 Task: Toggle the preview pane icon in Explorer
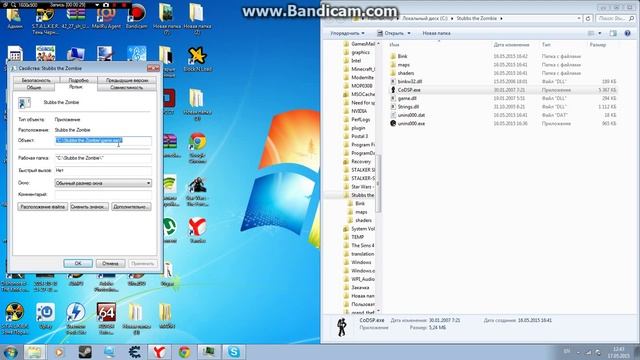pyautogui.click(x=613, y=33)
